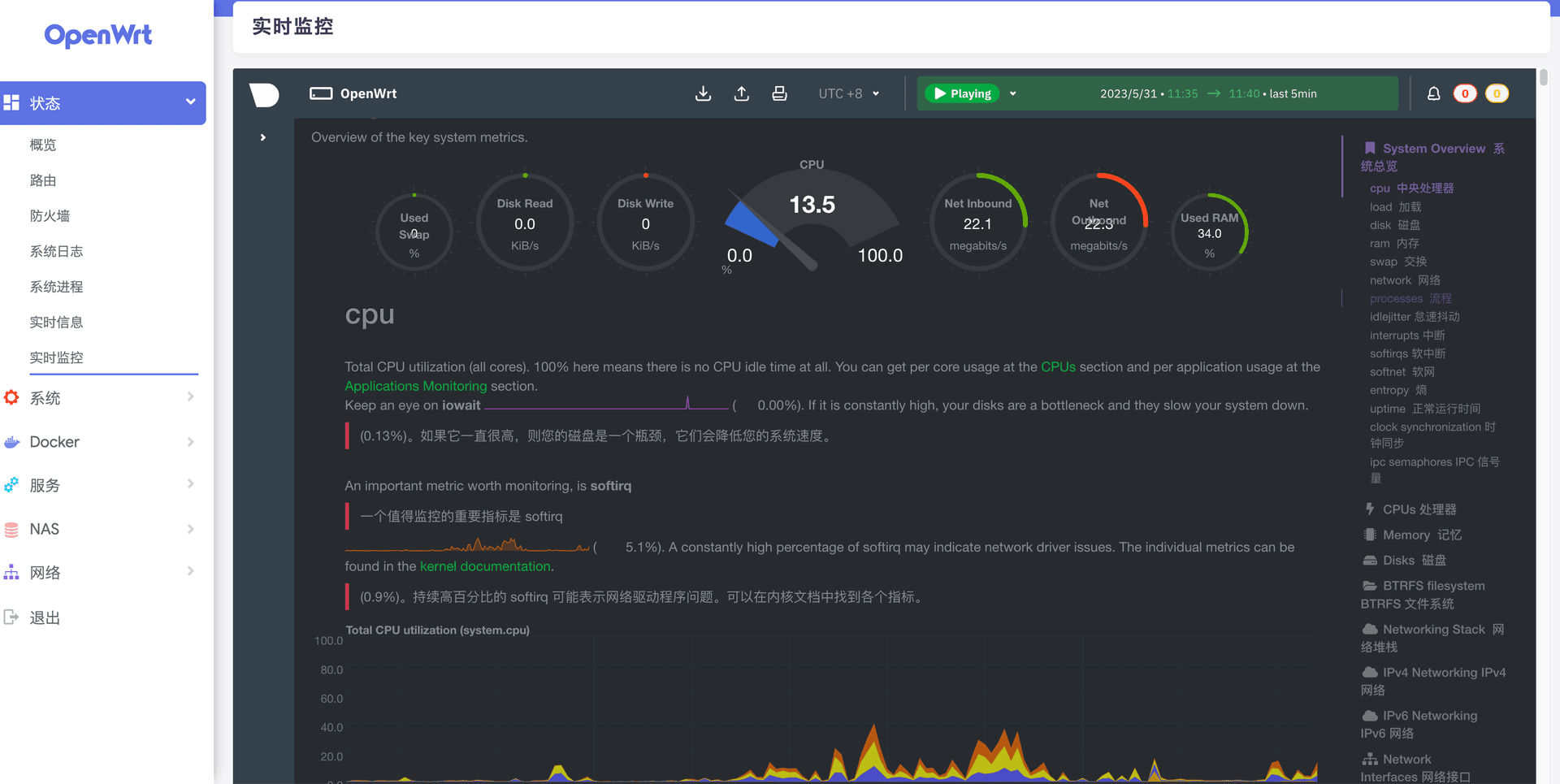Image resolution: width=1560 pixels, height=784 pixels.
Task: Open the alarm bell notifications
Action: (1433, 93)
